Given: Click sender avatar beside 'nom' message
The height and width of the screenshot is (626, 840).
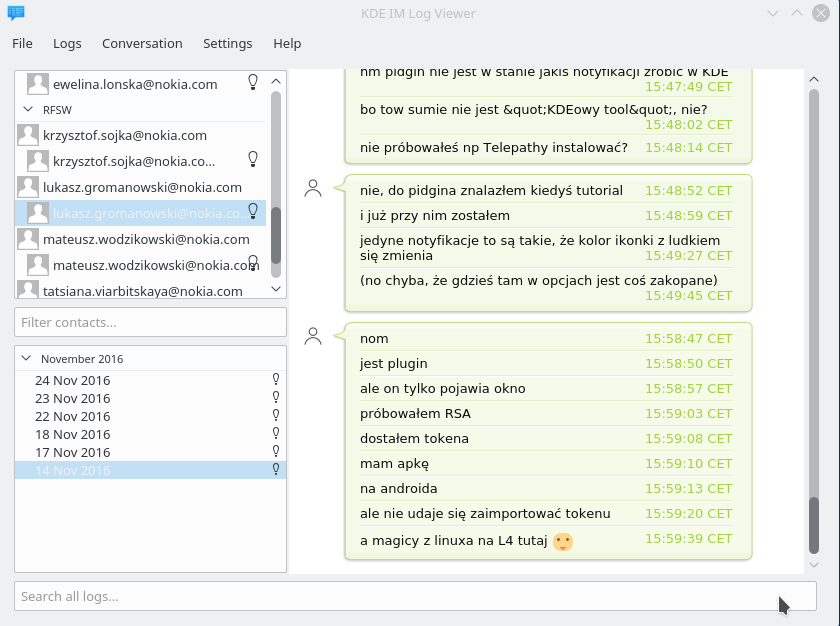Looking at the screenshot, I should pos(313,336).
